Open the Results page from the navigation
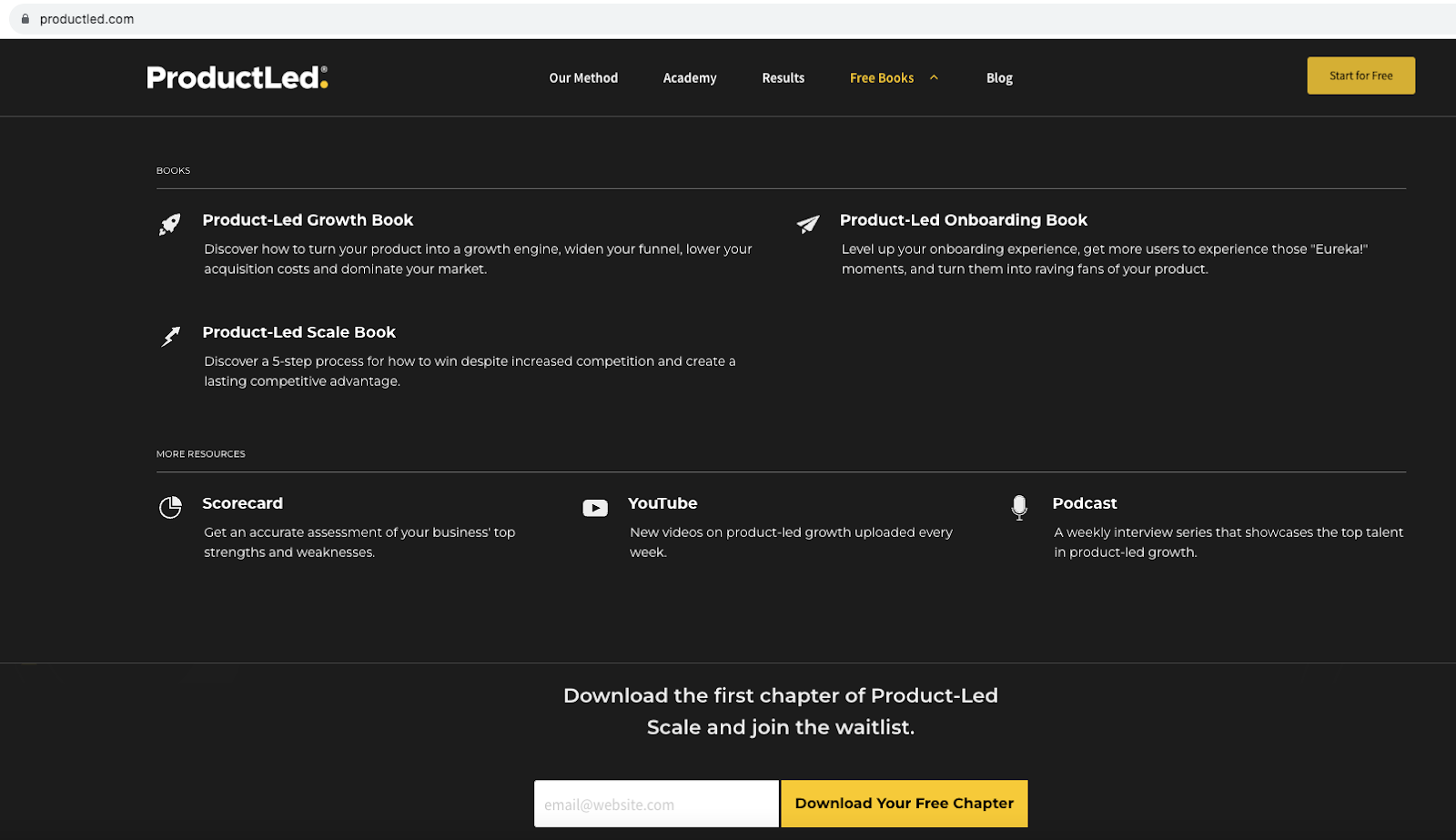 783,77
